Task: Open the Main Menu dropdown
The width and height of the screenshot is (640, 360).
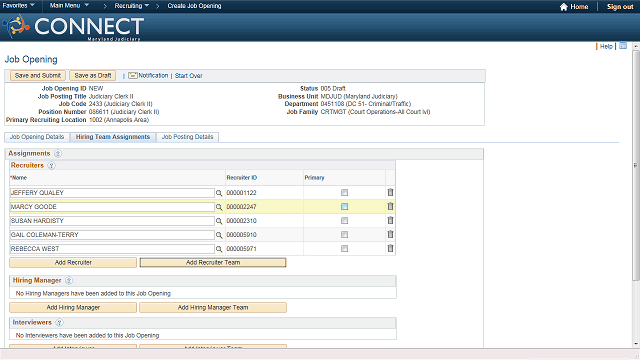Action: [x=69, y=6]
